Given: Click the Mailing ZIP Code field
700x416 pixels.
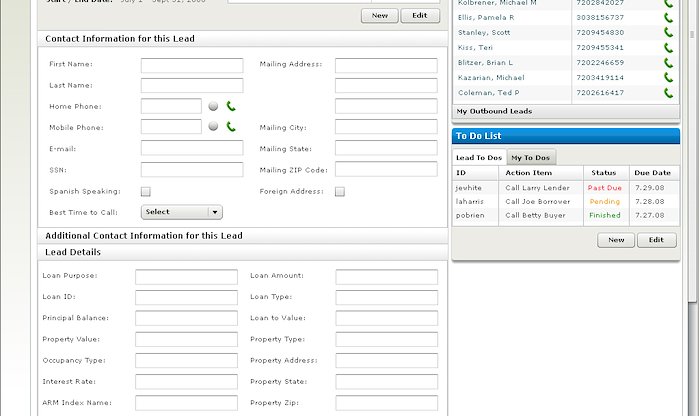Looking at the screenshot, I should (x=386, y=169).
